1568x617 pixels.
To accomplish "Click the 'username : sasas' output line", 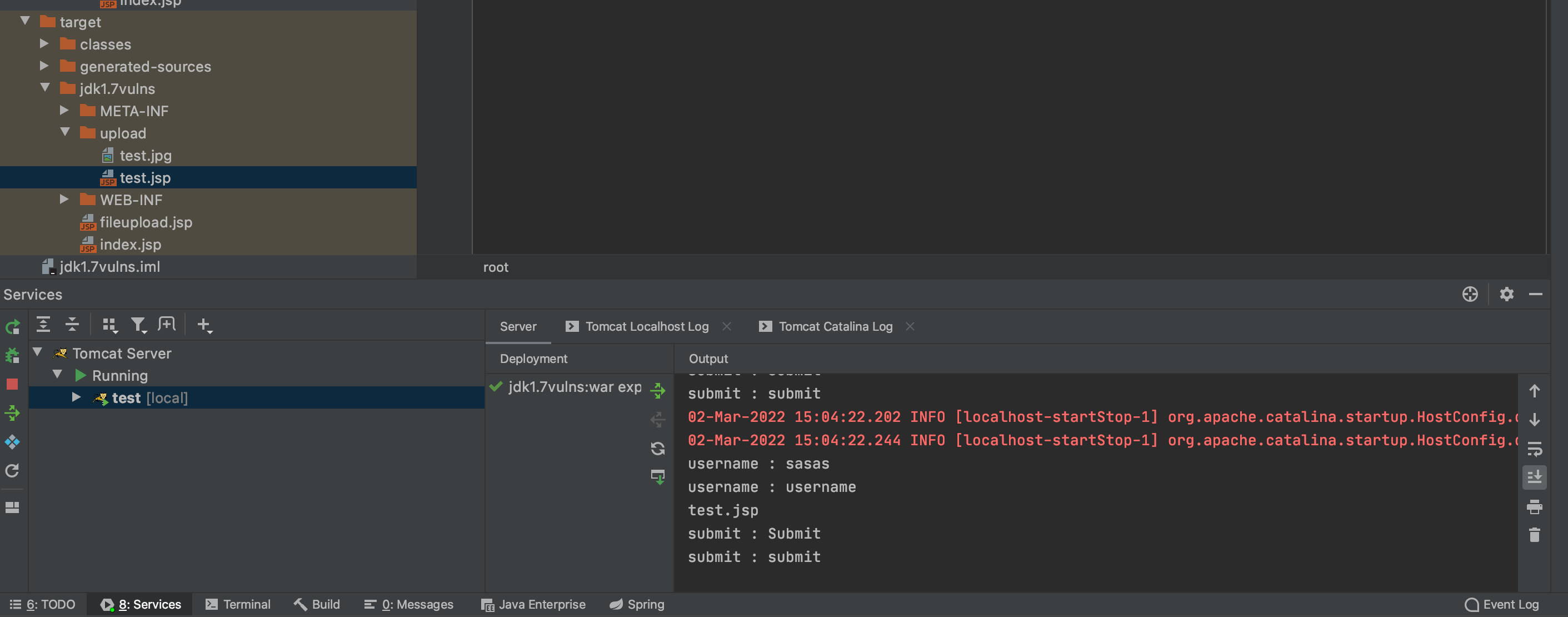I will (758, 464).
